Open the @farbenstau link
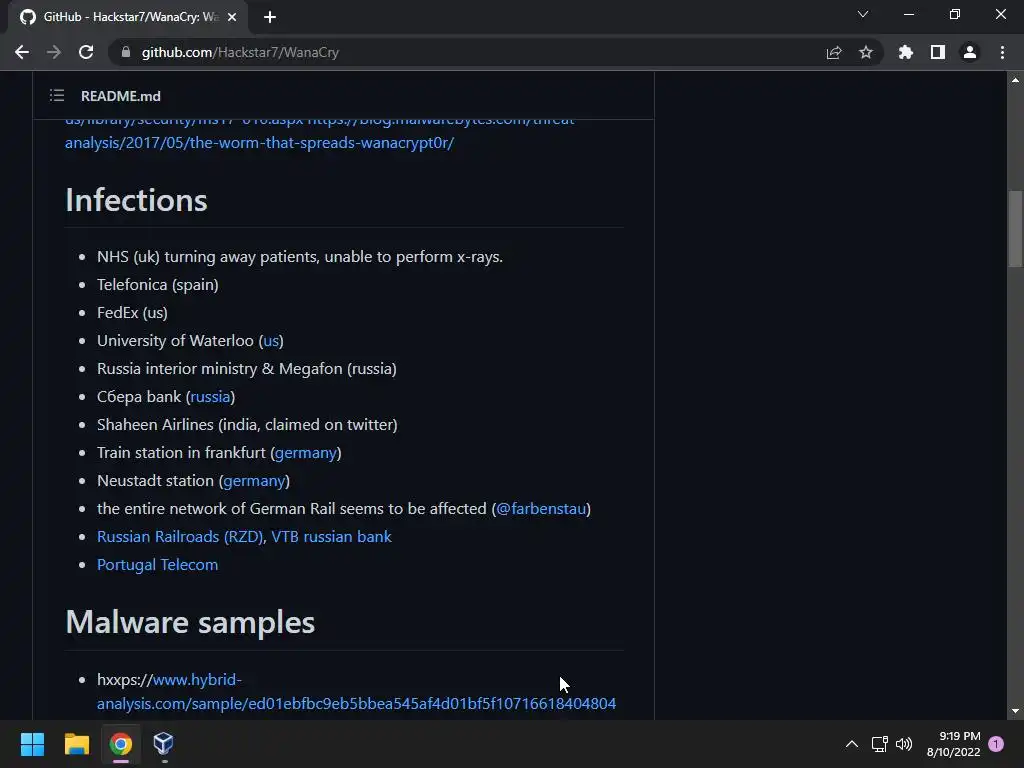Image resolution: width=1024 pixels, height=768 pixels. (x=541, y=509)
